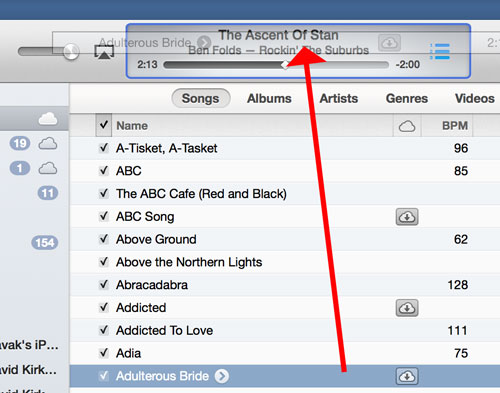Click the playback progress bar diamond
500x393 pixels.
click(x=285, y=65)
